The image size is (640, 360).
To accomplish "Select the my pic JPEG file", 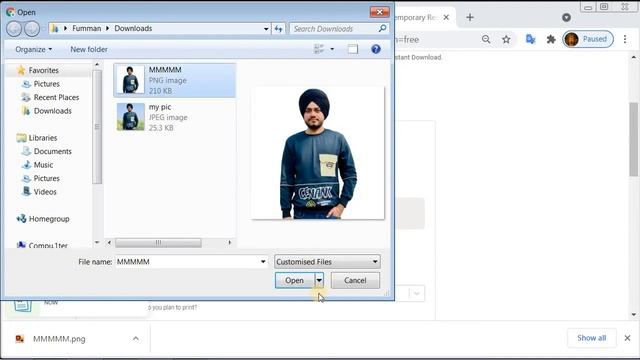I will 175,117.
